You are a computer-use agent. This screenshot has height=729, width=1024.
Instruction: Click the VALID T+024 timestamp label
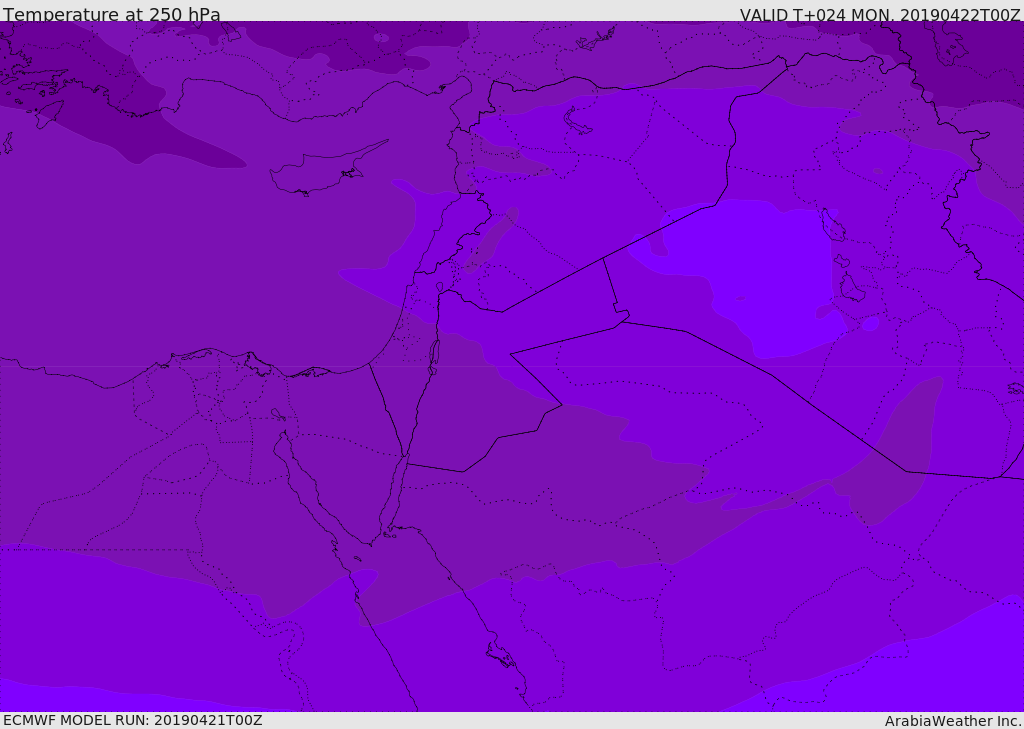click(x=879, y=15)
